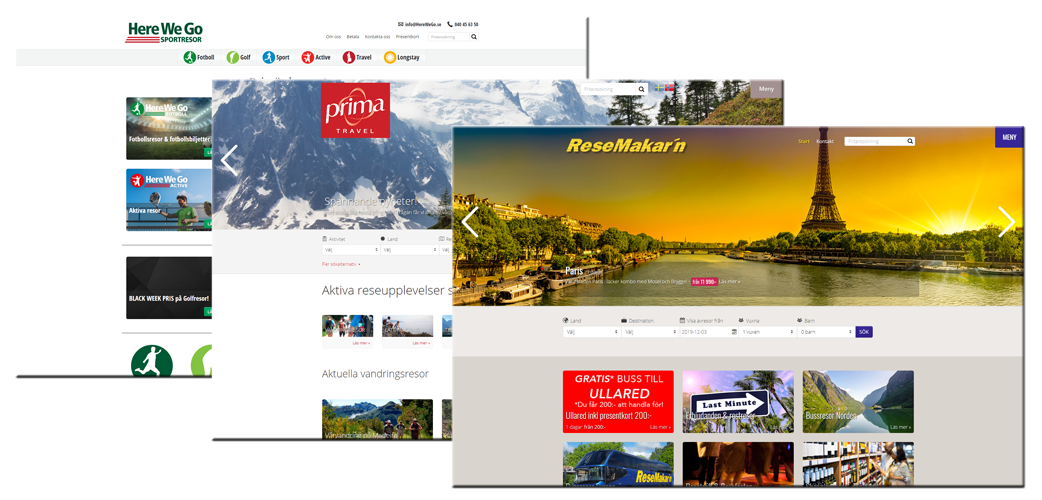Select Kontakt in ReseMakar'n top navigation
Screen dimensions: 1042x500
[825, 142]
